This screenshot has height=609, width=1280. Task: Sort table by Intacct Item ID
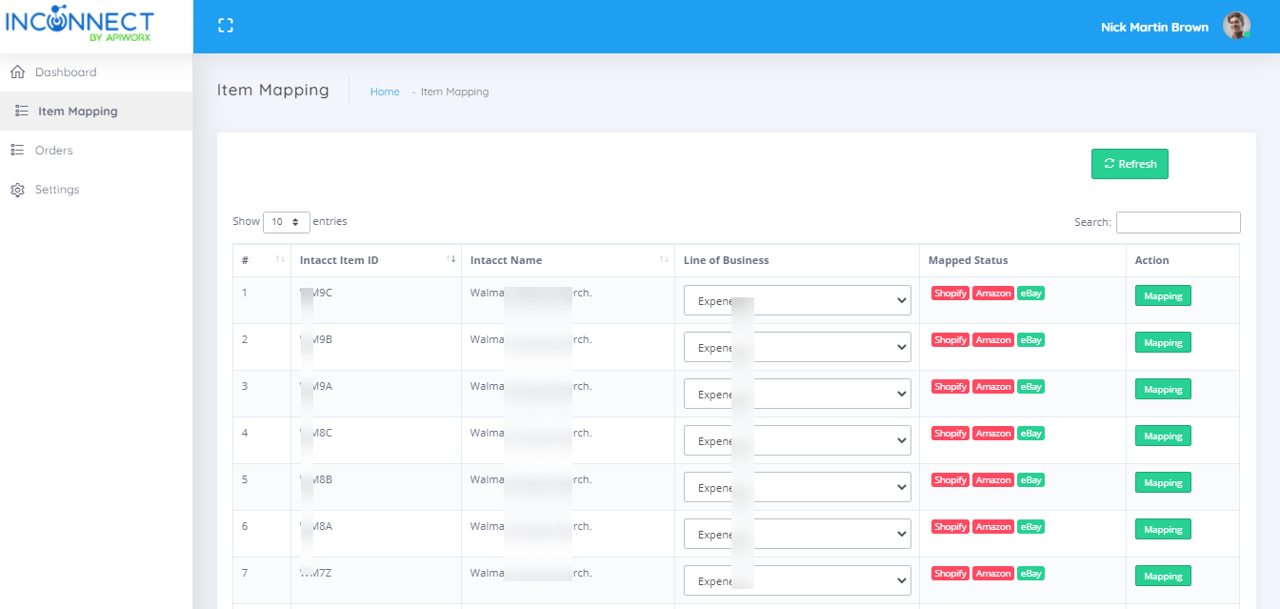(x=451, y=260)
